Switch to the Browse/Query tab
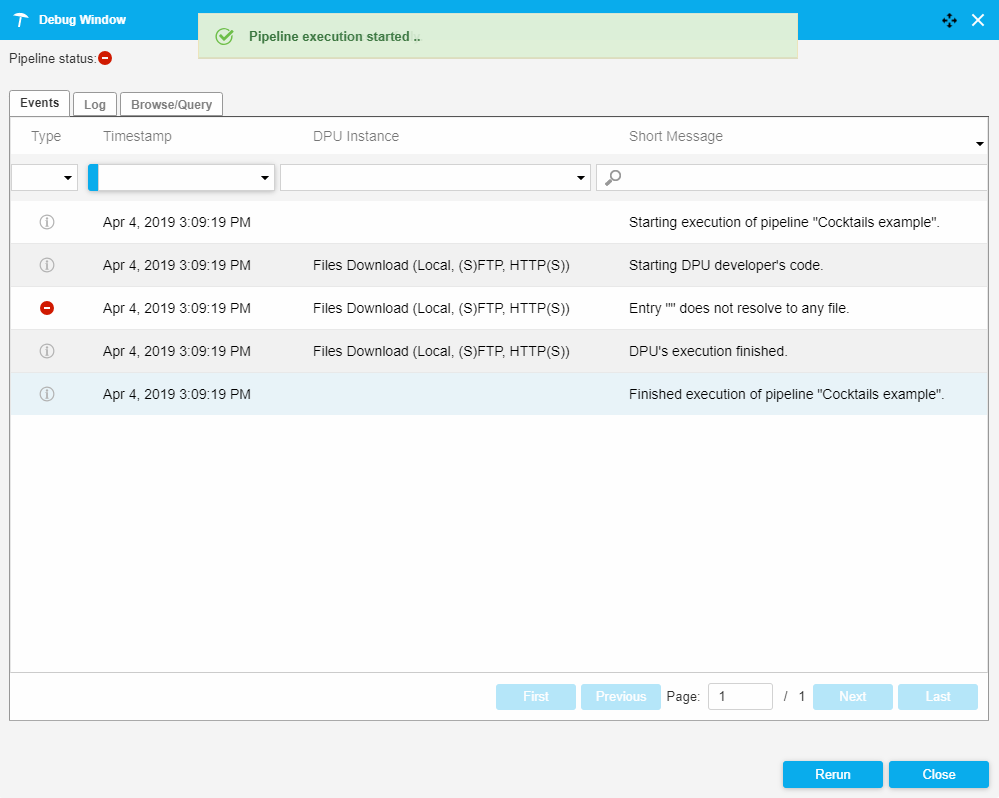This screenshot has height=798, width=999. tap(171, 104)
